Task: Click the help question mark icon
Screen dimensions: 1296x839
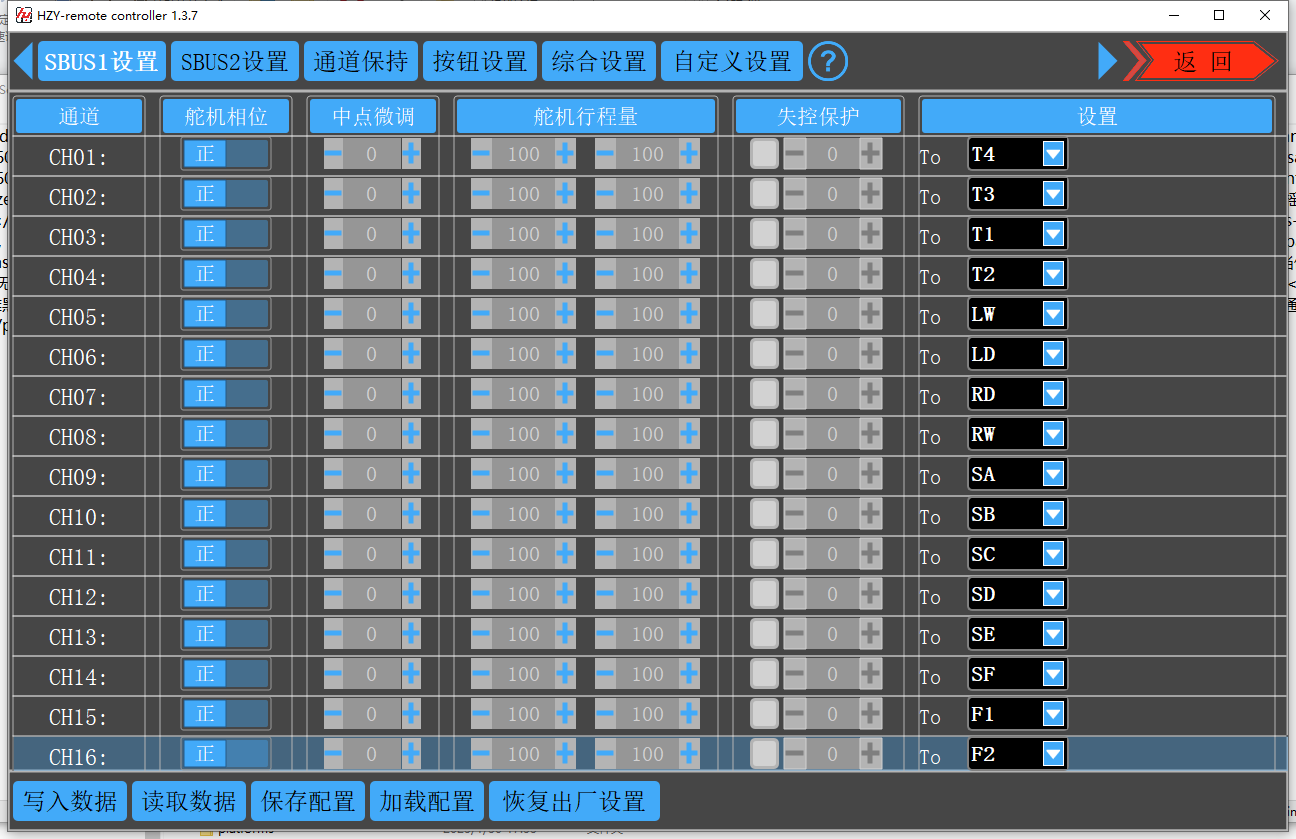Action: tap(828, 62)
